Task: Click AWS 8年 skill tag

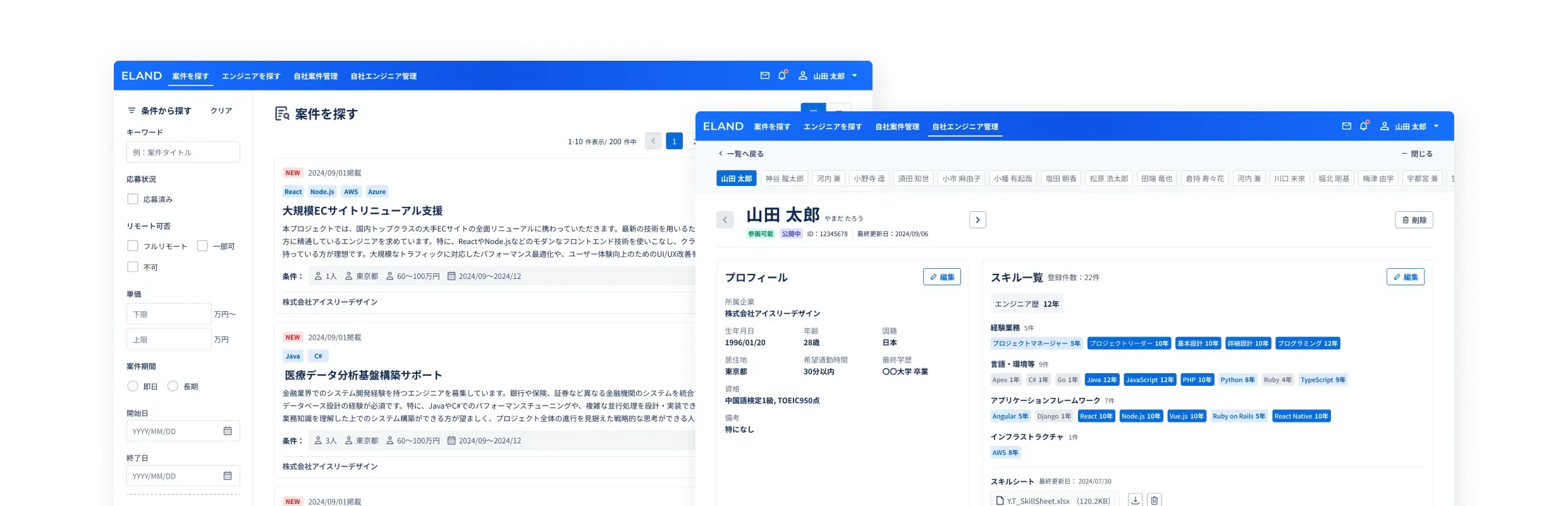Action: [x=1005, y=452]
